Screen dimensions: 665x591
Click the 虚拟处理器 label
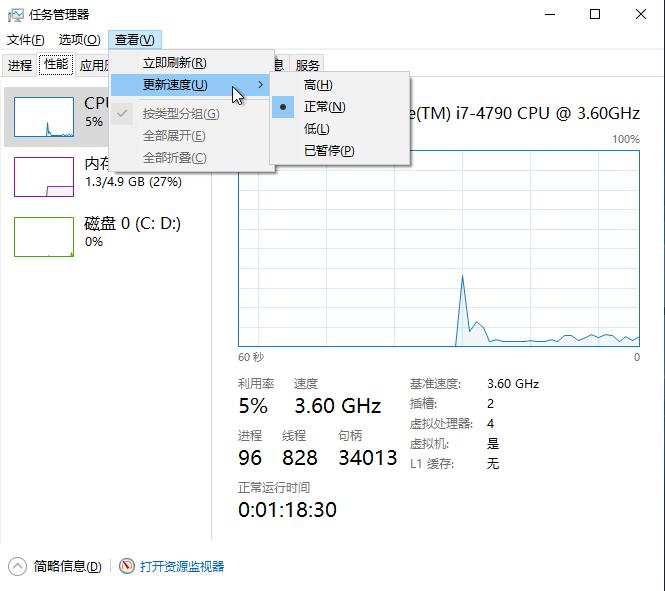[x=441, y=424]
